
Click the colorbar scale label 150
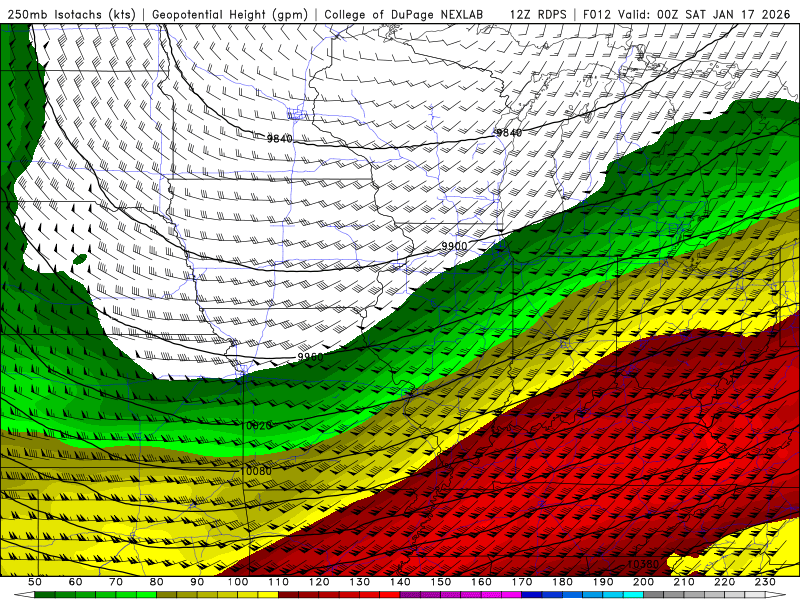[441, 582]
